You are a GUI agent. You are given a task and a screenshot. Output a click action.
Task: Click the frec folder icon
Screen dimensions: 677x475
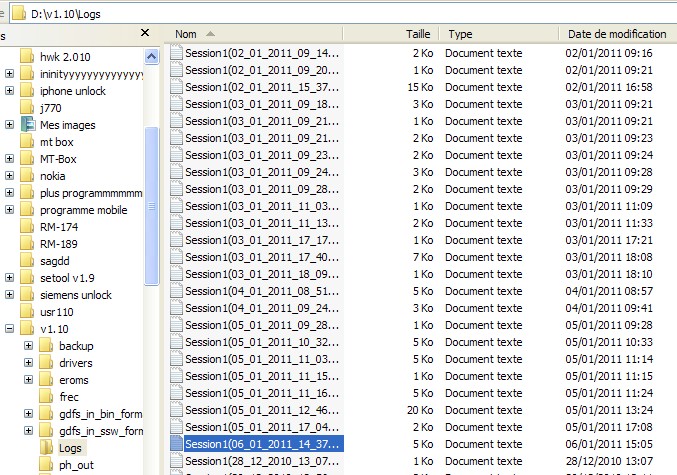46,397
